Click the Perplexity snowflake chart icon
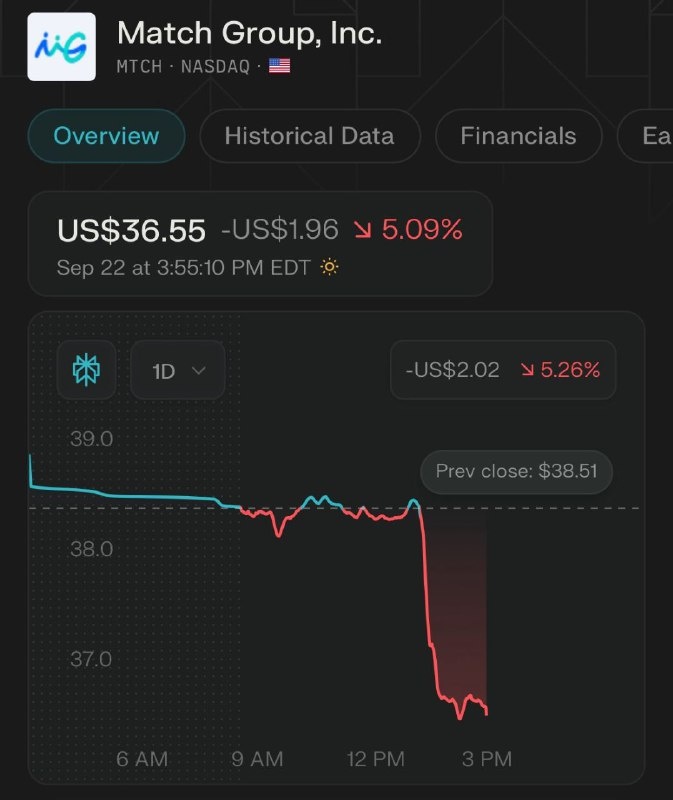This screenshot has height=800, width=673. click(86, 369)
